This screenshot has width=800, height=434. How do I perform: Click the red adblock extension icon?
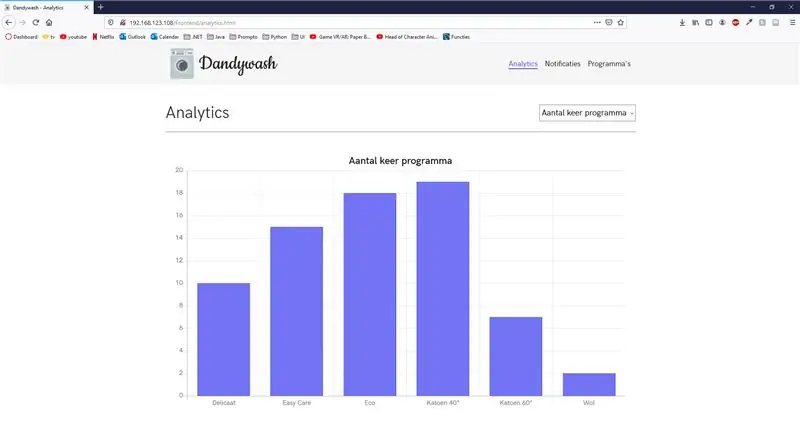pos(735,22)
